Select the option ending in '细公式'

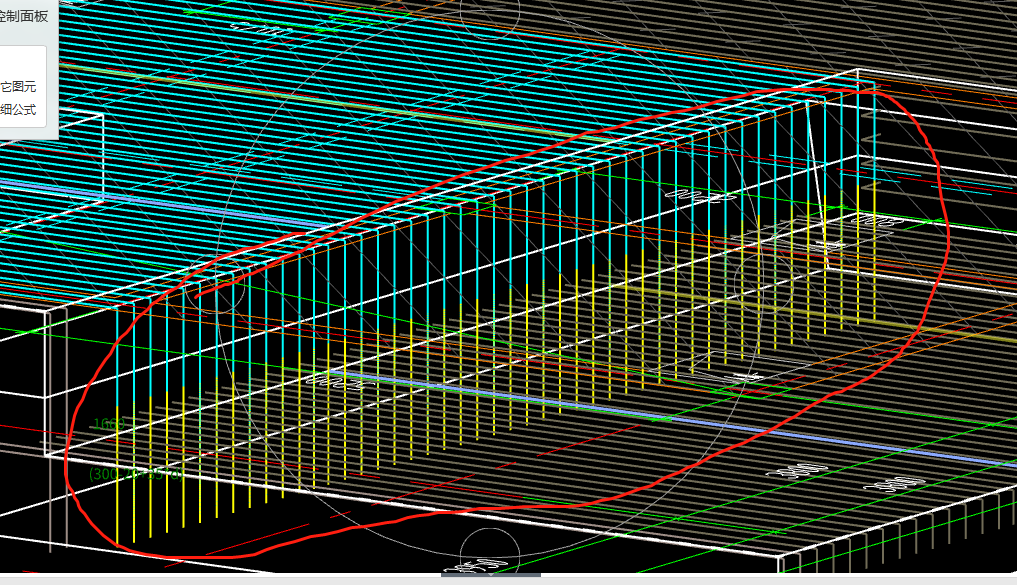point(18,110)
